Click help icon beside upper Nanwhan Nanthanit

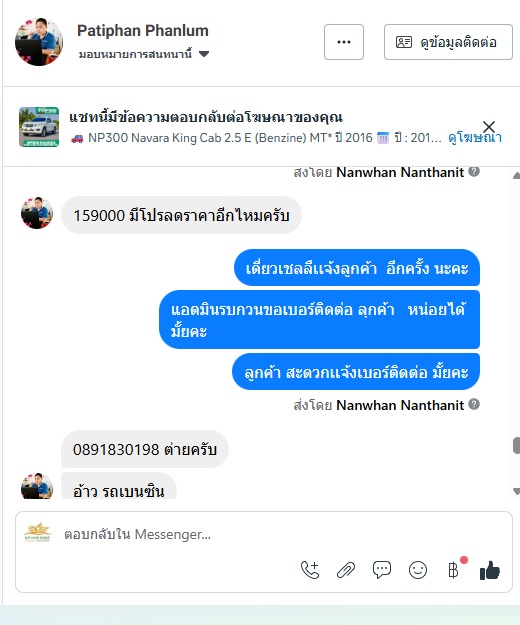click(x=474, y=172)
